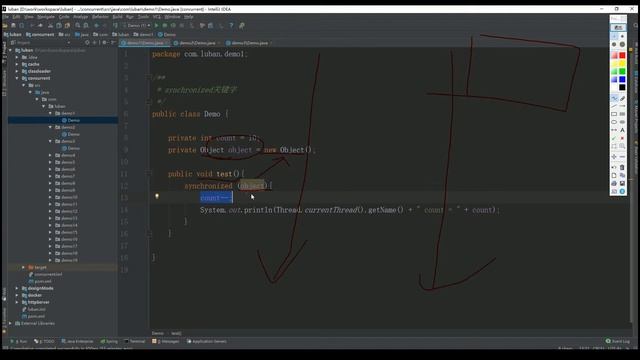The width and height of the screenshot is (640, 360).
Task: Collapse the demo1 package in project tree
Action: [51, 113]
